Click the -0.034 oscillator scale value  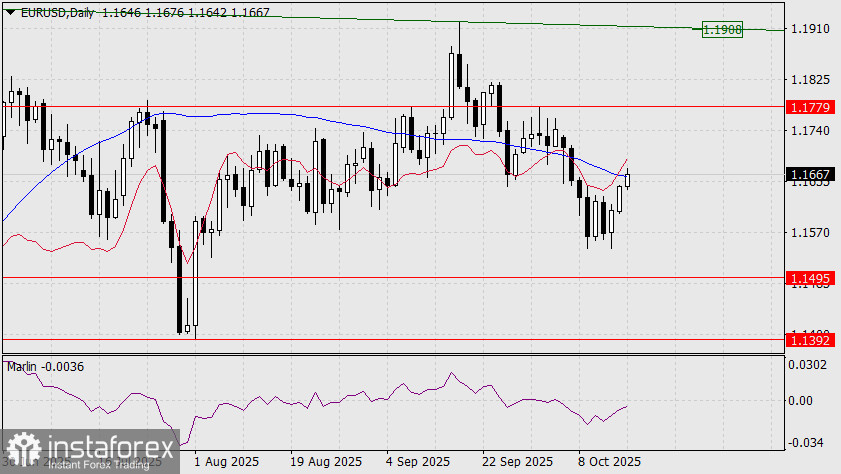805,442
